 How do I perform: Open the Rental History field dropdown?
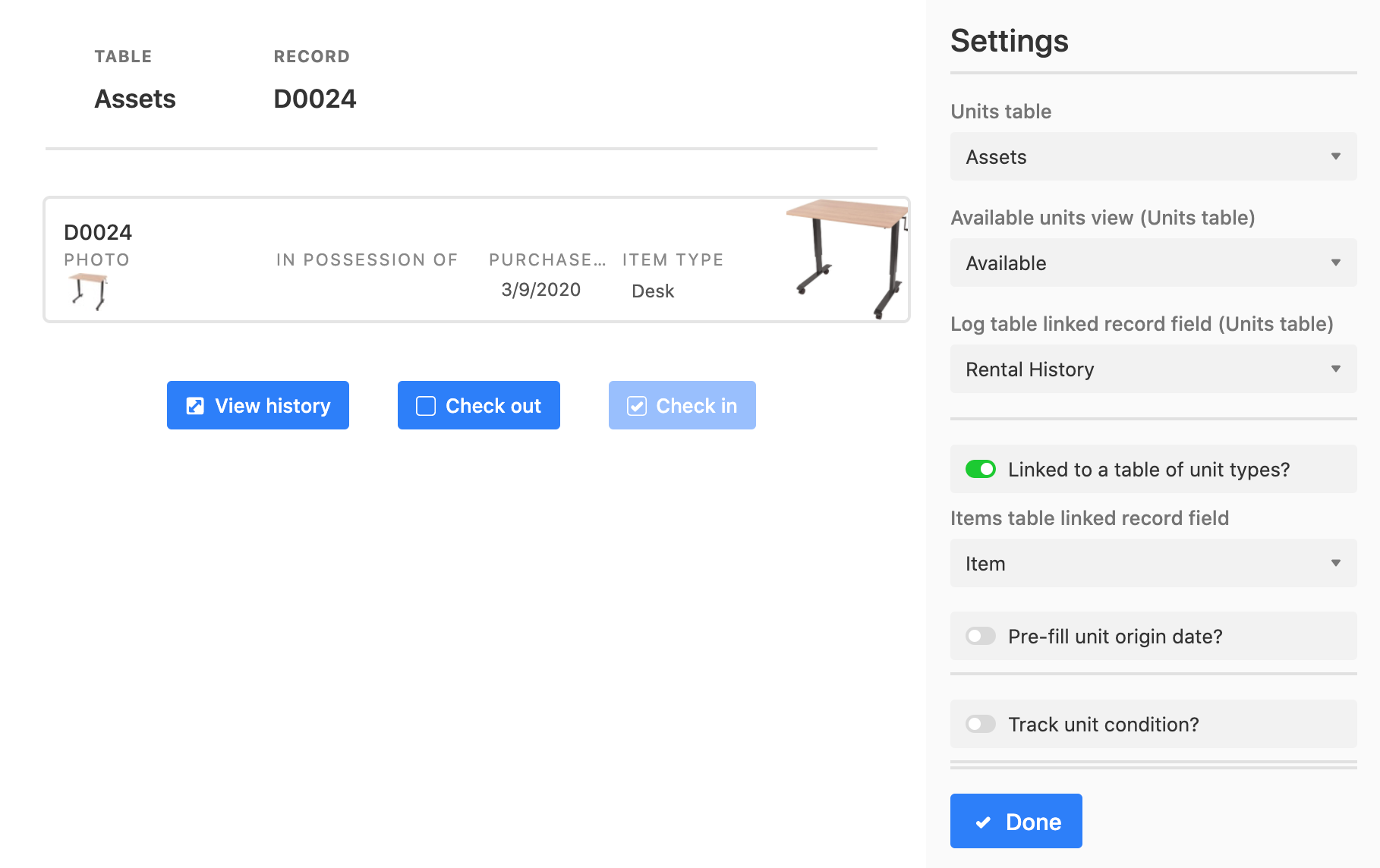coord(1152,370)
